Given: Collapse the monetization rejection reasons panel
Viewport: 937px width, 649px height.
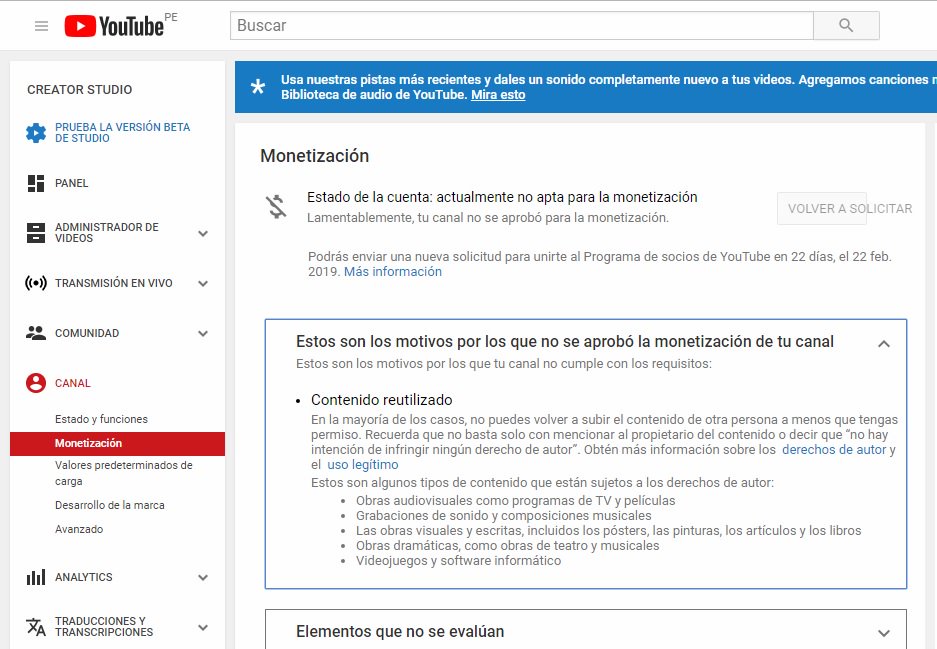Looking at the screenshot, I should [x=884, y=344].
